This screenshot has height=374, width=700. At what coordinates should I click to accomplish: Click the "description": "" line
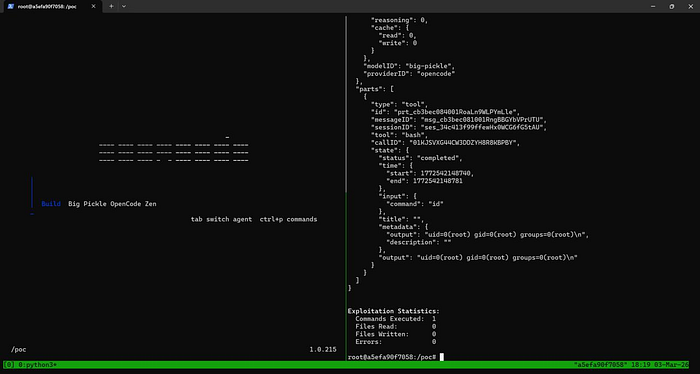click(418, 242)
